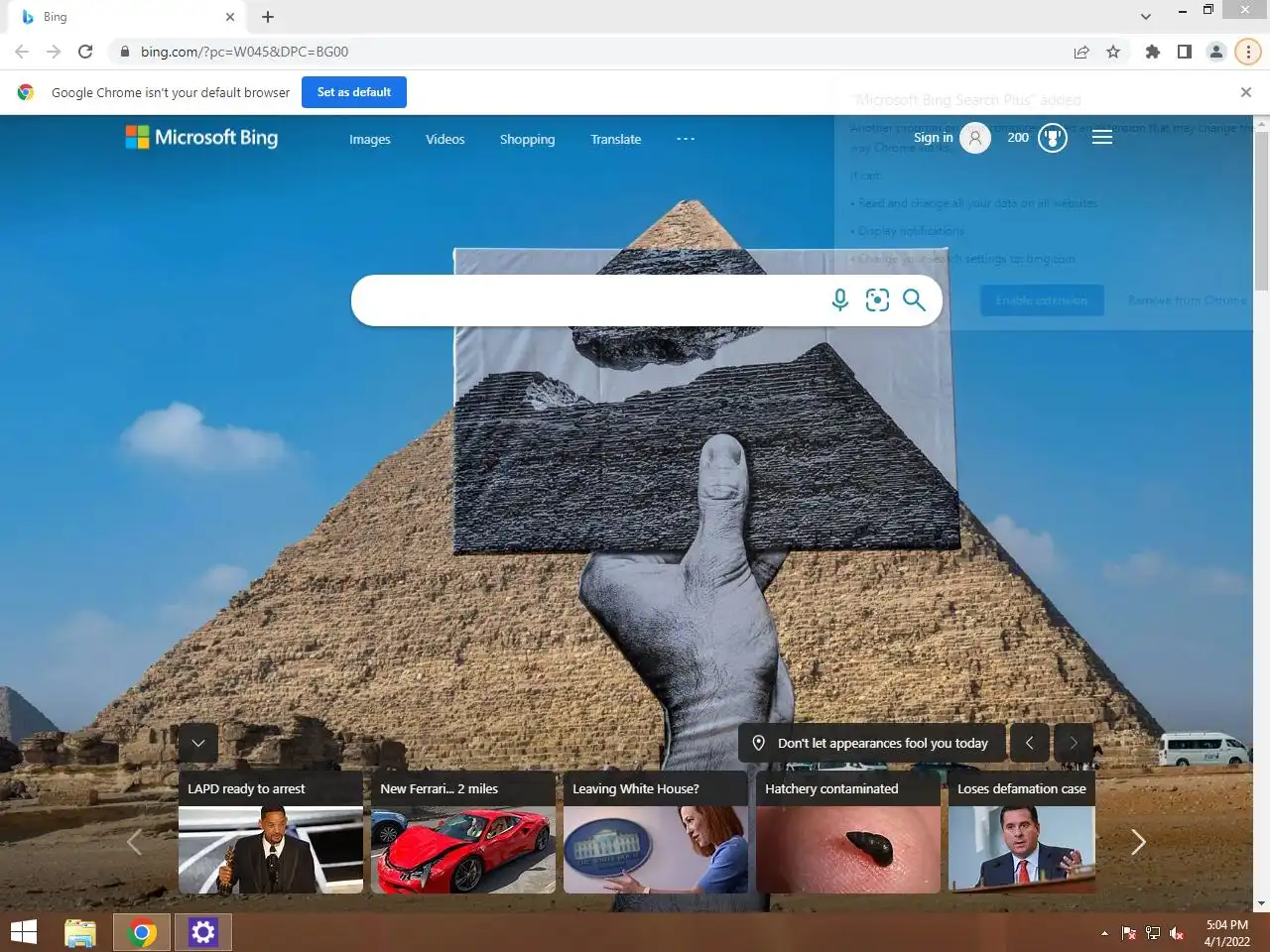Show previous homepage image
This screenshot has height=952, width=1270.
[1030, 743]
